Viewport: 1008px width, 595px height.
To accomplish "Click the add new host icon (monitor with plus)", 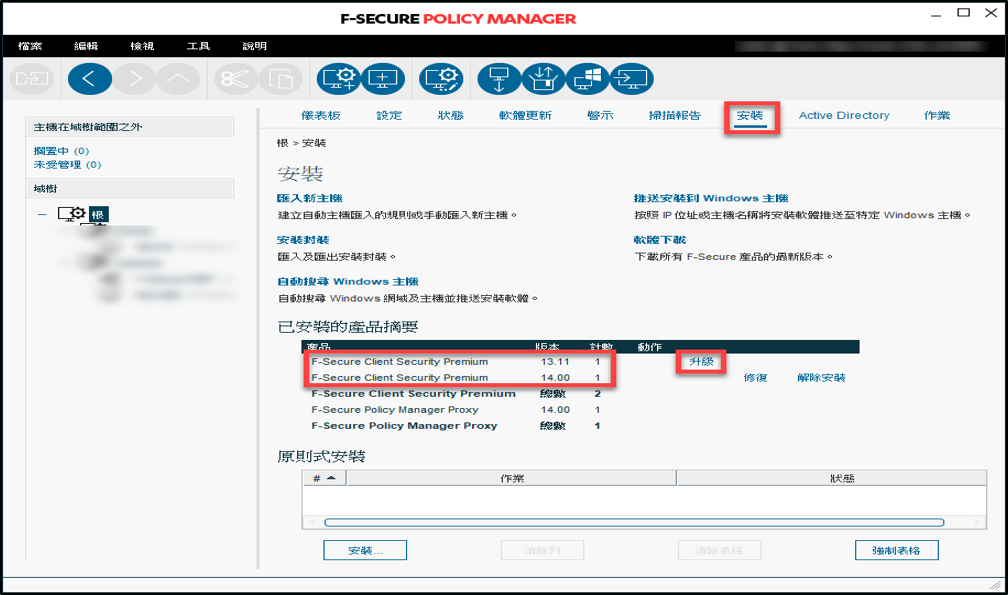I will click(381, 78).
